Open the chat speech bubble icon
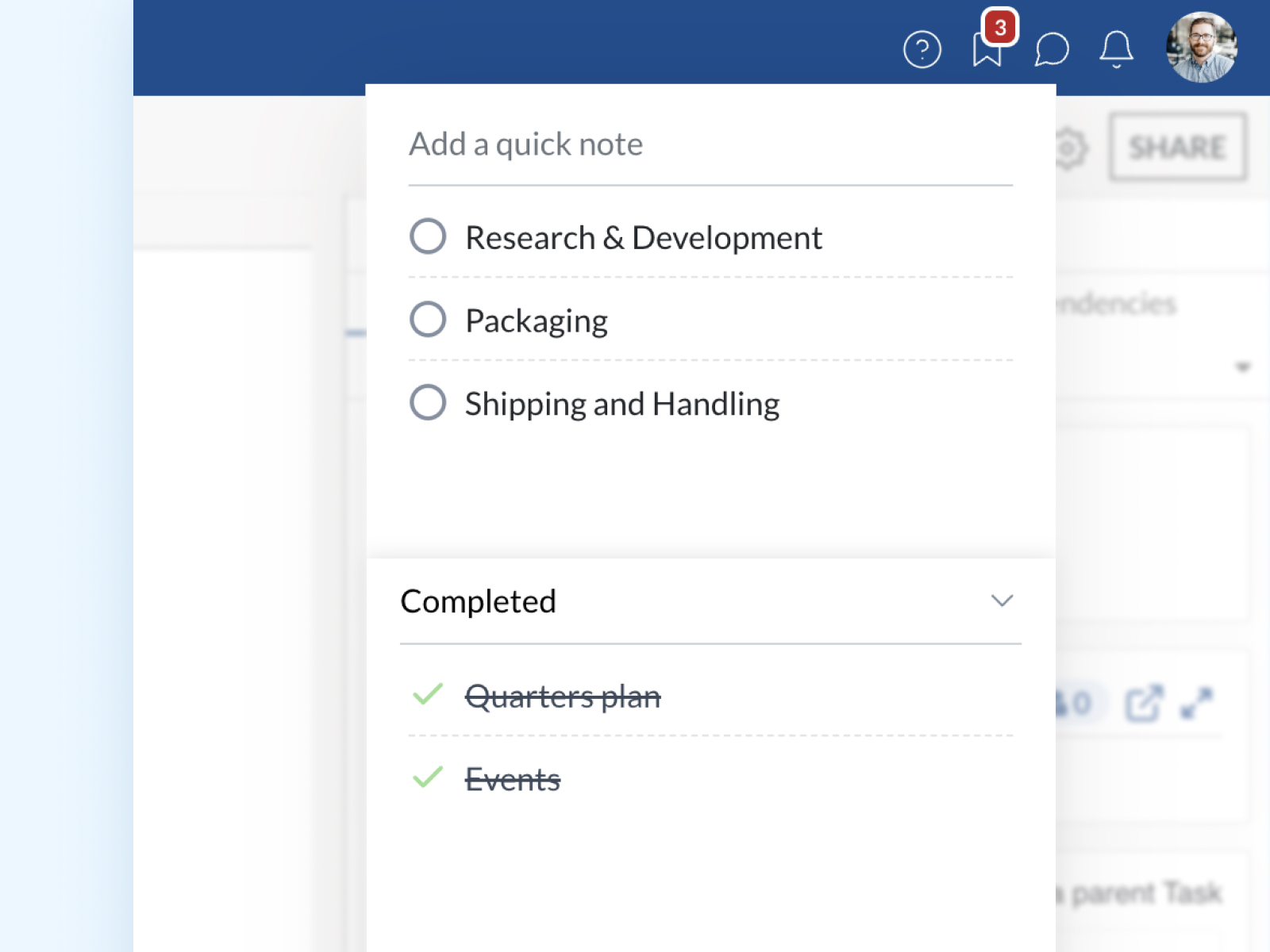The width and height of the screenshot is (1270, 952). click(1052, 50)
